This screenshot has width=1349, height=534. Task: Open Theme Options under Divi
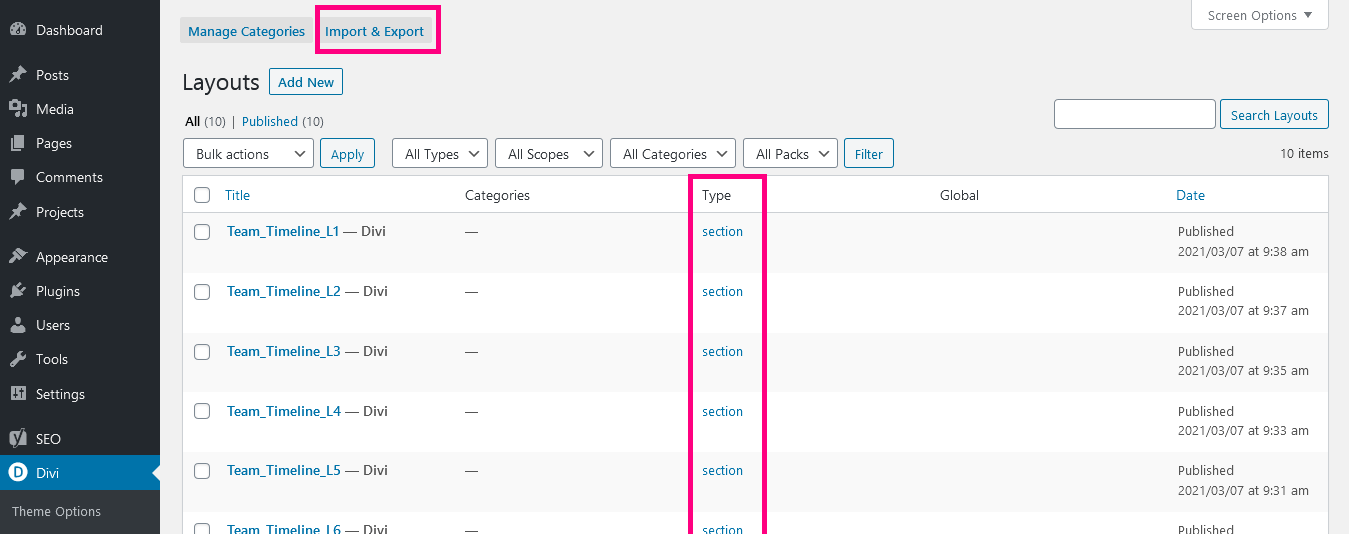click(56, 511)
